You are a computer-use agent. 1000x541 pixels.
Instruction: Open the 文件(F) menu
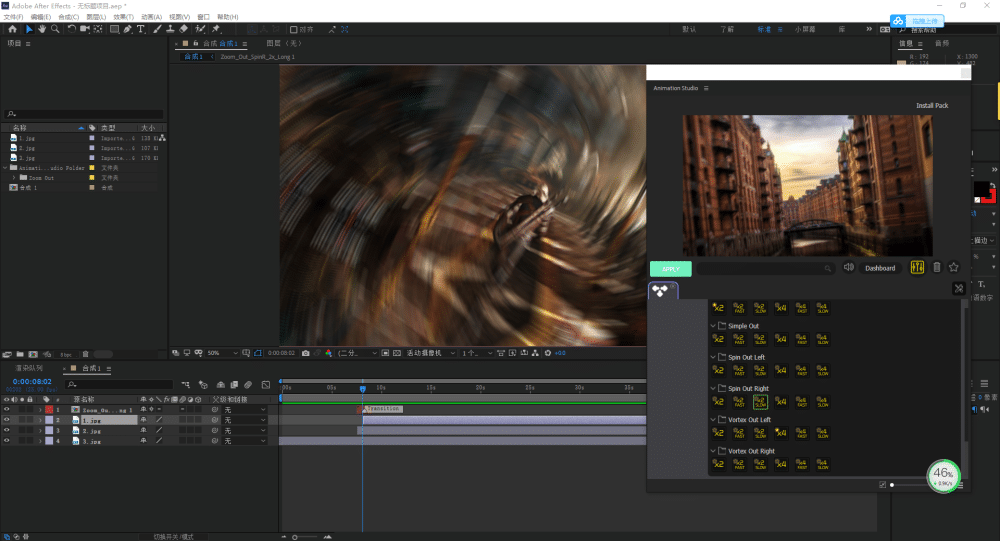tap(13, 17)
